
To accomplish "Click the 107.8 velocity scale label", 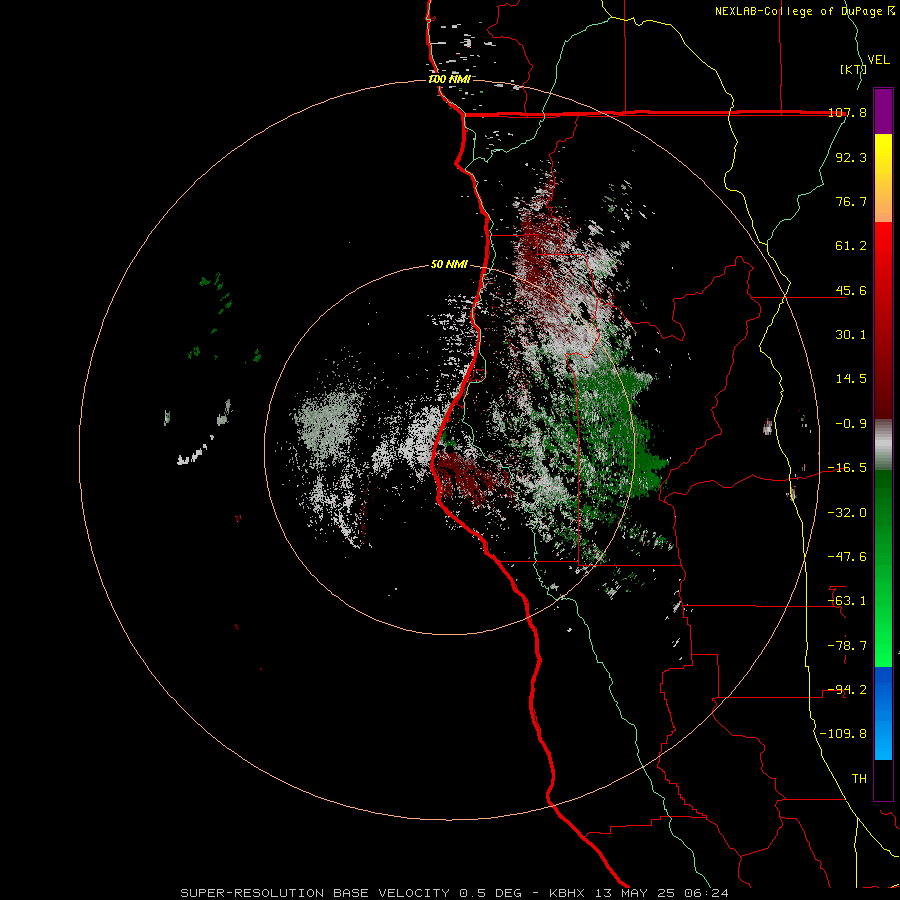I will click(847, 112).
